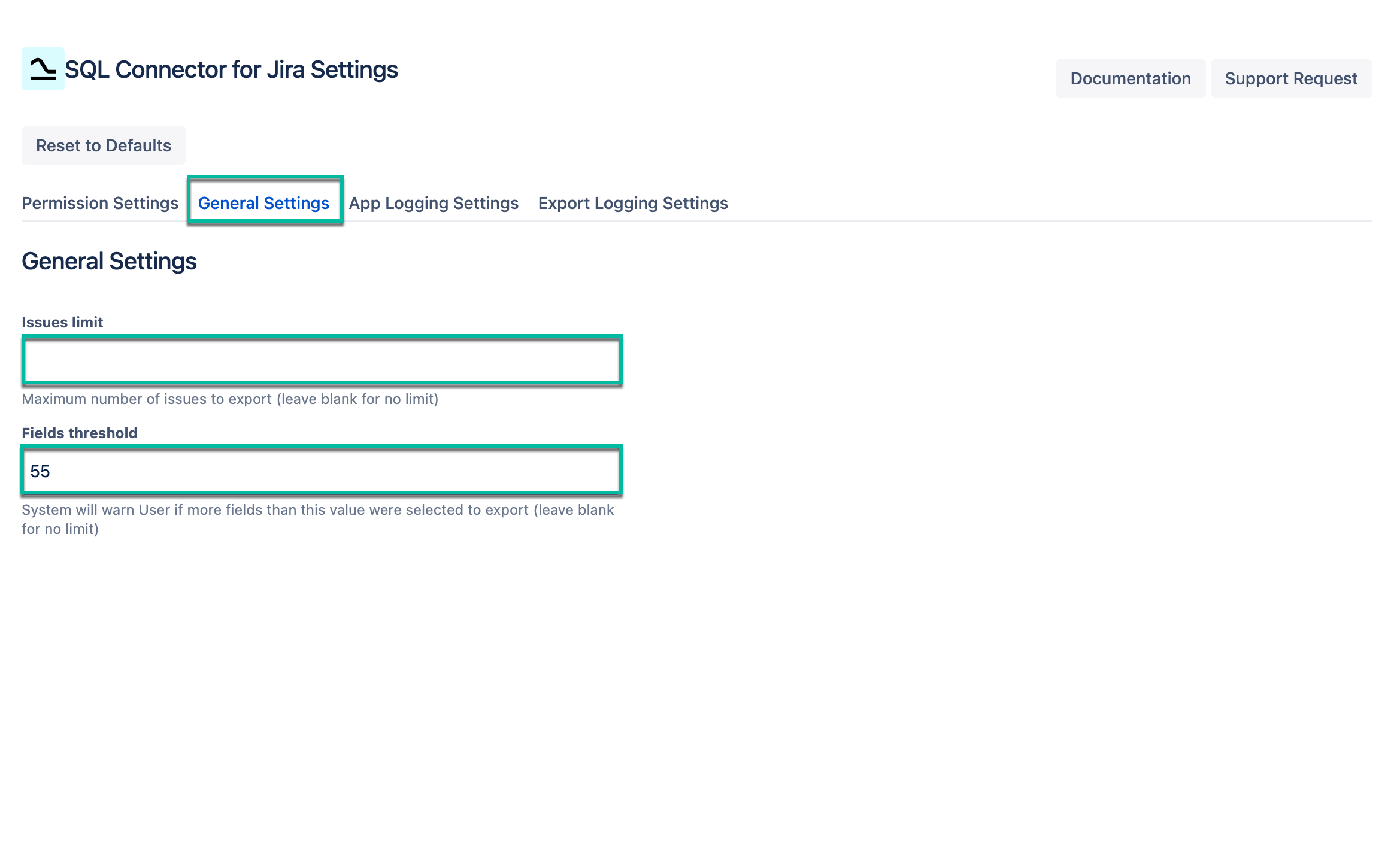Click the issues export limit helper text
This screenshot has height=868, width=1394.
point(230,399)
